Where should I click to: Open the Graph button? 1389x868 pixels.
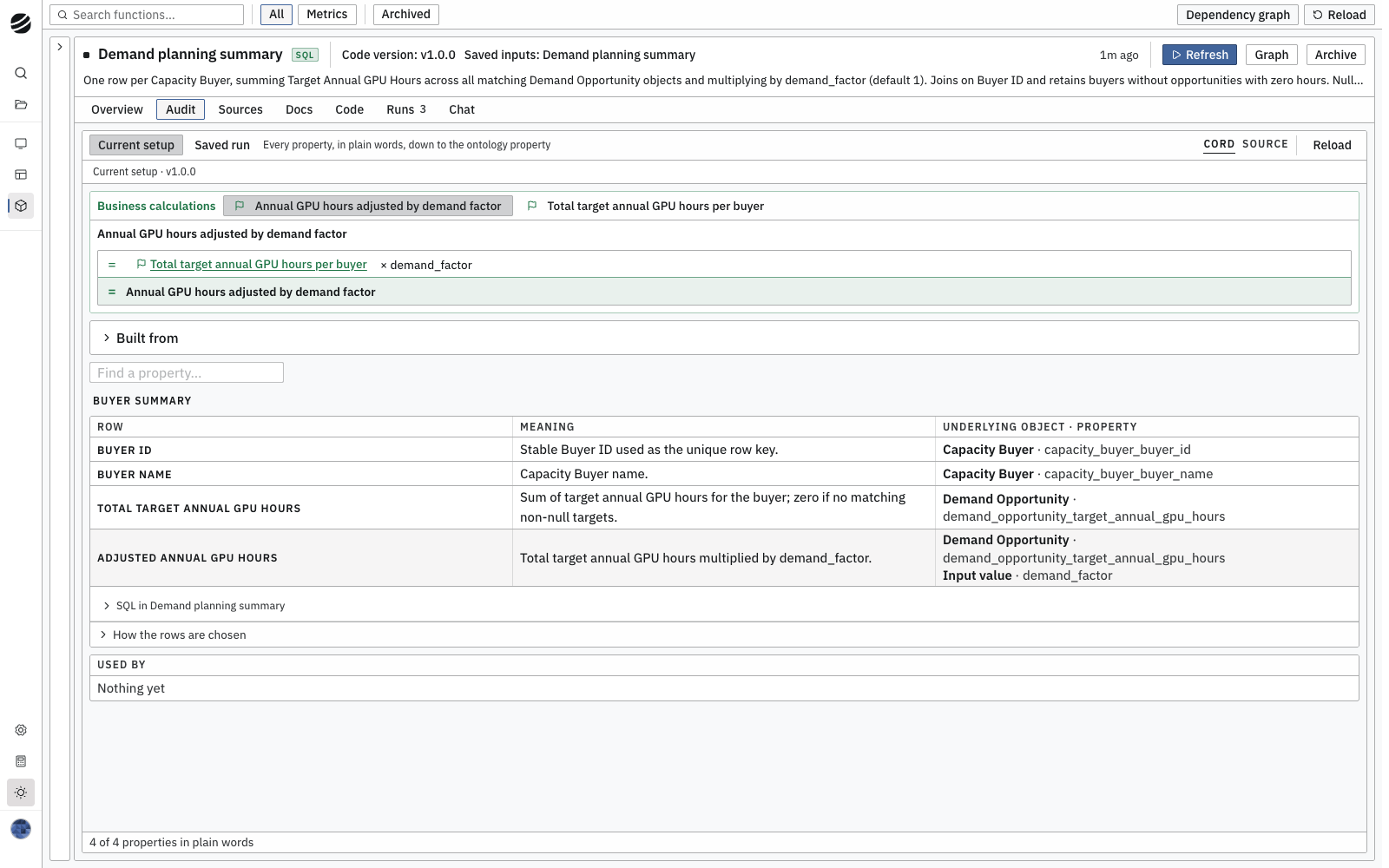[1271, 55]
